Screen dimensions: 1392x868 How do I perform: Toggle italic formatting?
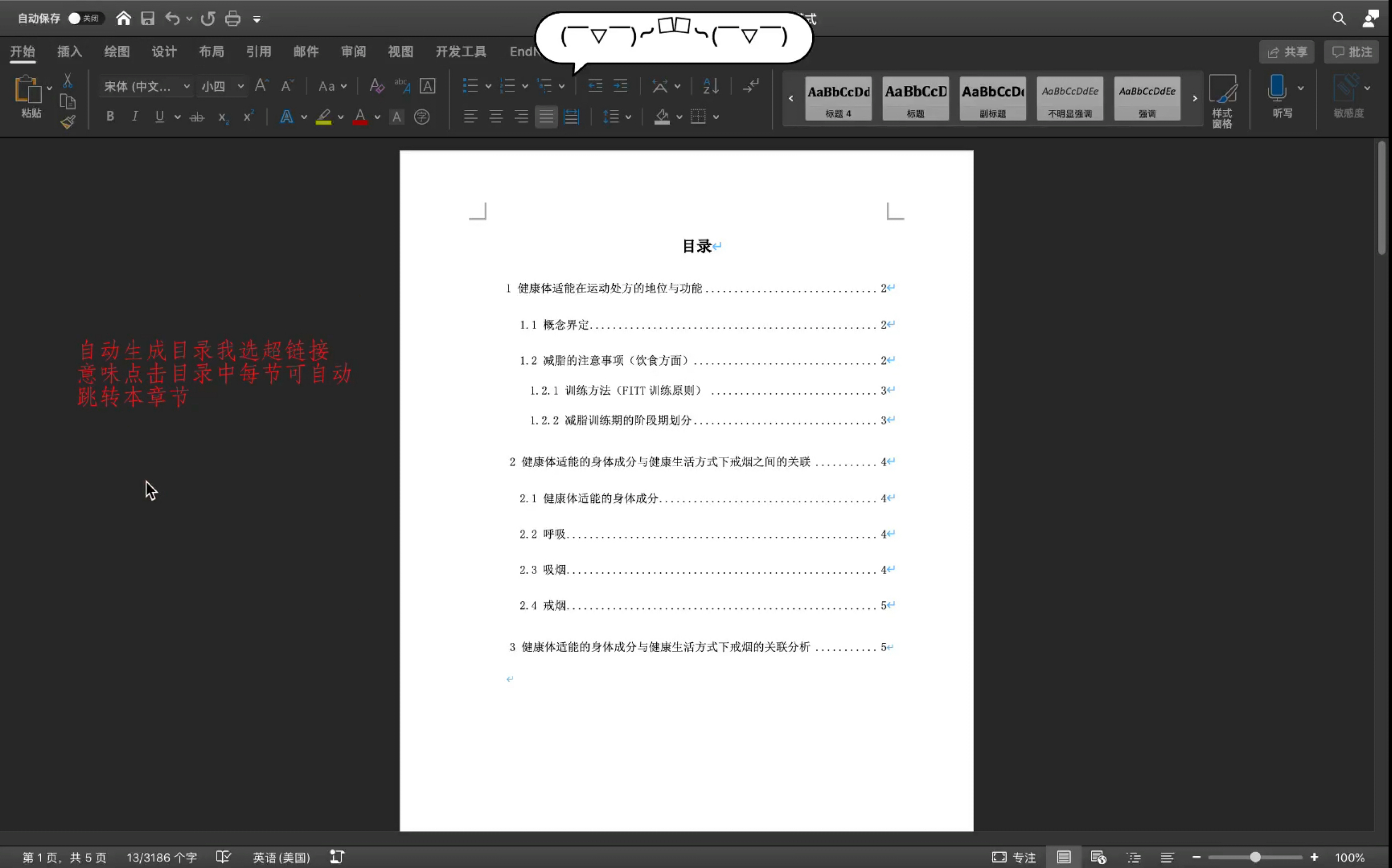[134, 117]
